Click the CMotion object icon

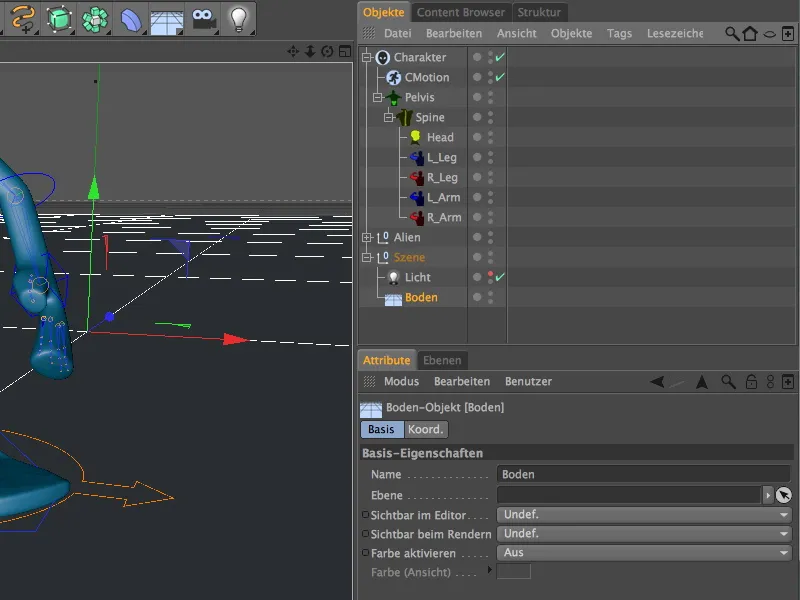(x=393, y=78)
